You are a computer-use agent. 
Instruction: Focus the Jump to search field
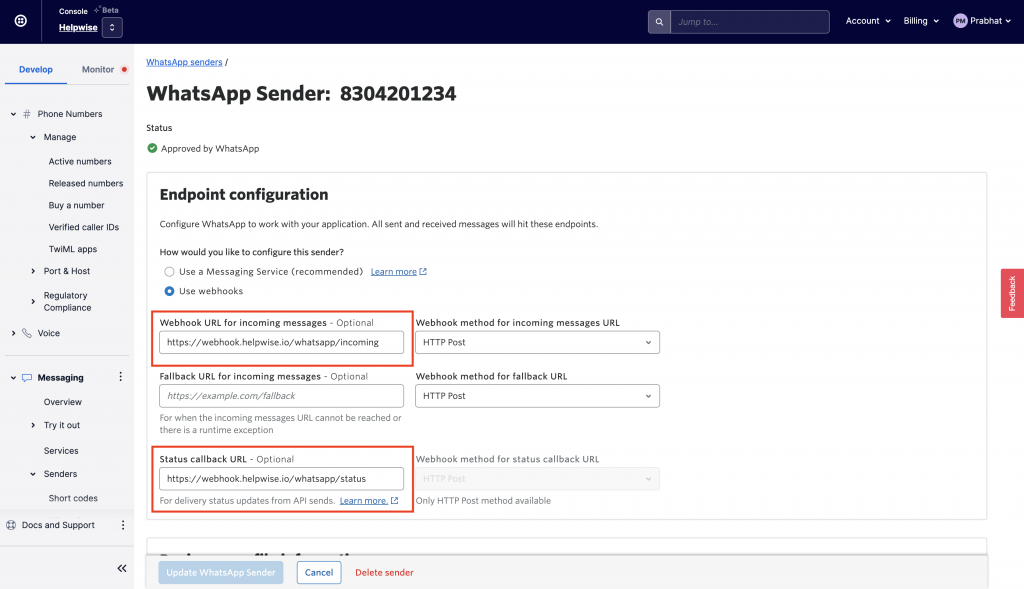[x=749, y=22]
